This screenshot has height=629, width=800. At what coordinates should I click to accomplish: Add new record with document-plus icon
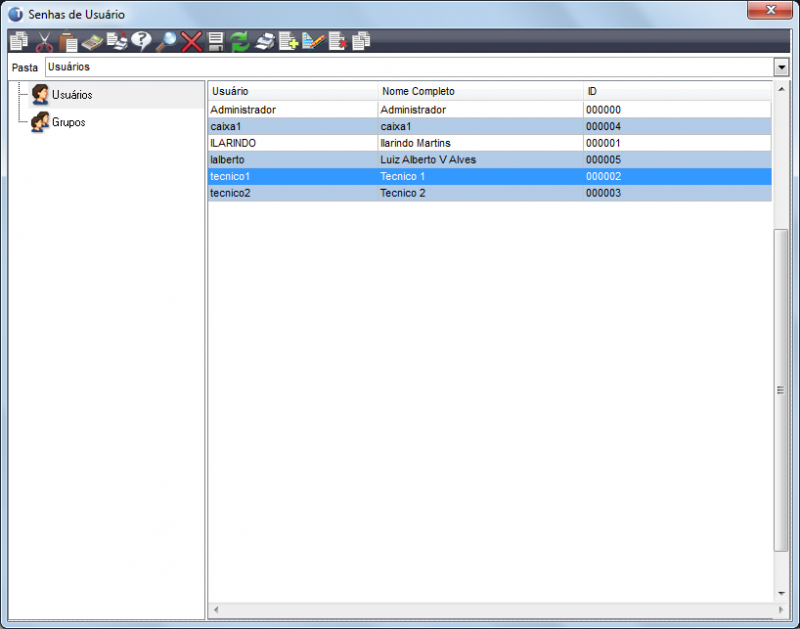[x=289, y=41]
